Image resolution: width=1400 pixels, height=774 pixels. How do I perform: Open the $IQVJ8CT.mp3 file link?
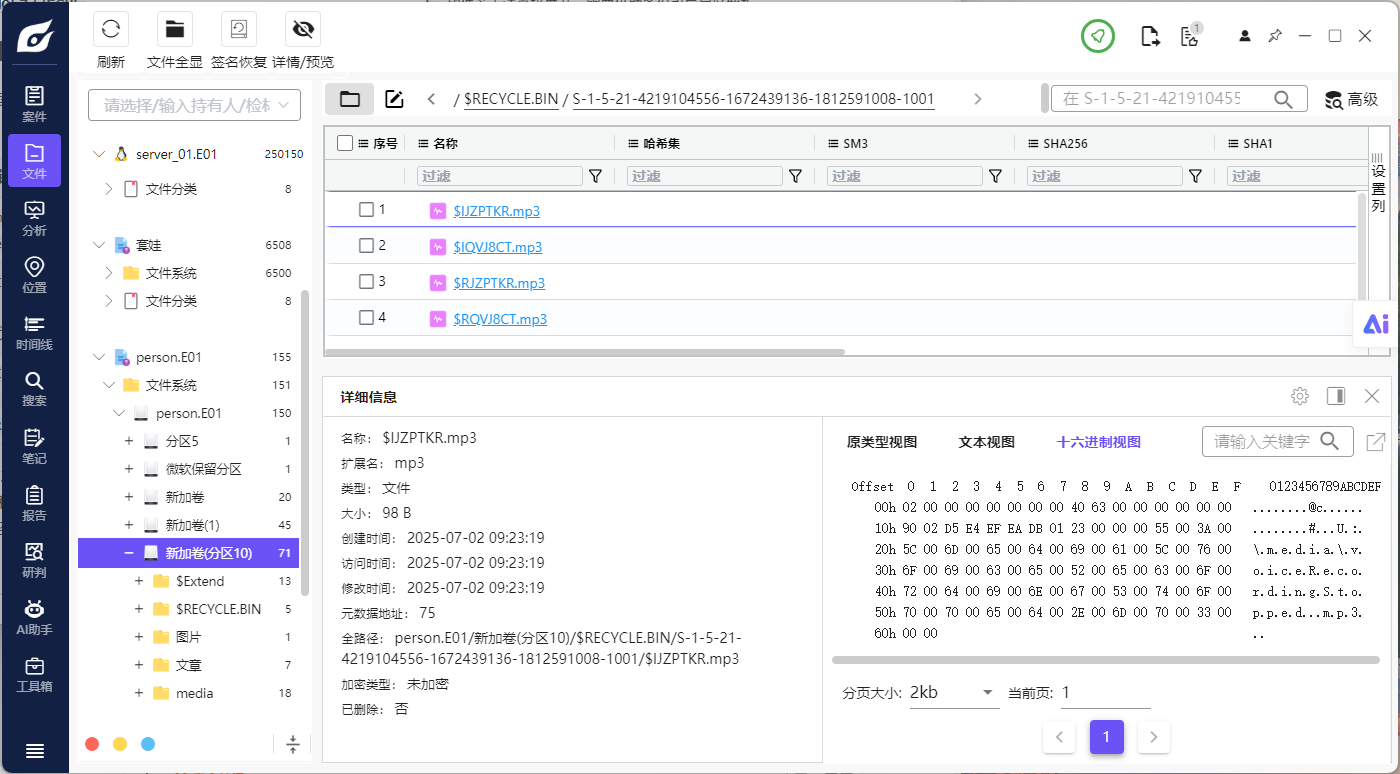pyautogui.click(x=498, y=247)
